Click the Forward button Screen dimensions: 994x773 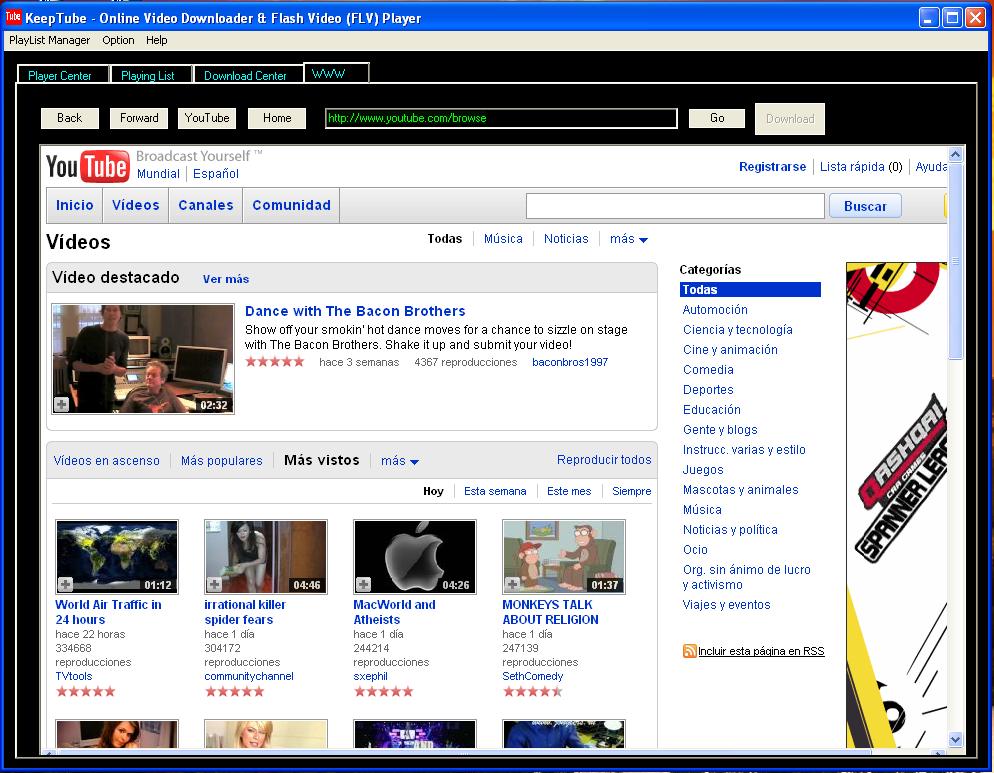click(x=139, y=118)
